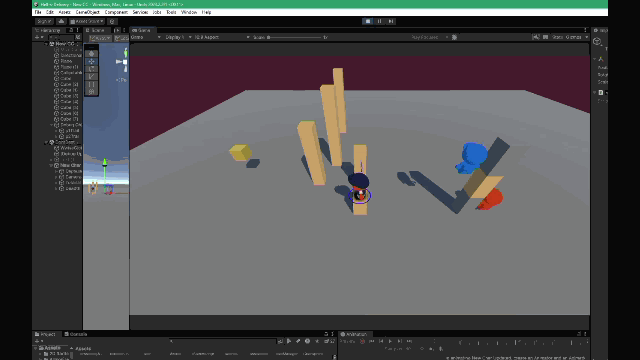Toggle the Gizmos button
Screen dimensions: 640x360
tap(573, 37)
